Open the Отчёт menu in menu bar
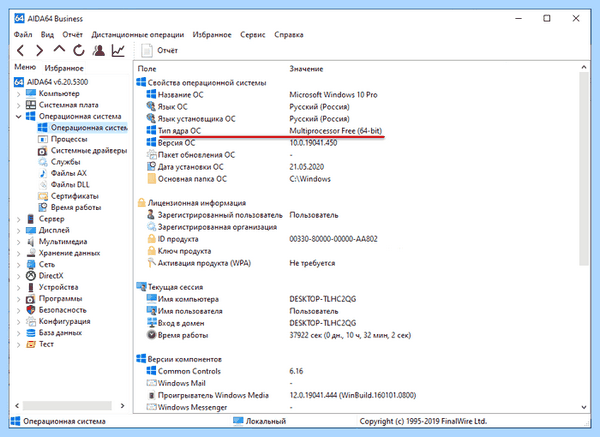The height and width of the screenshot is (437, 600). pyautogui.click(x=73, y=35)
